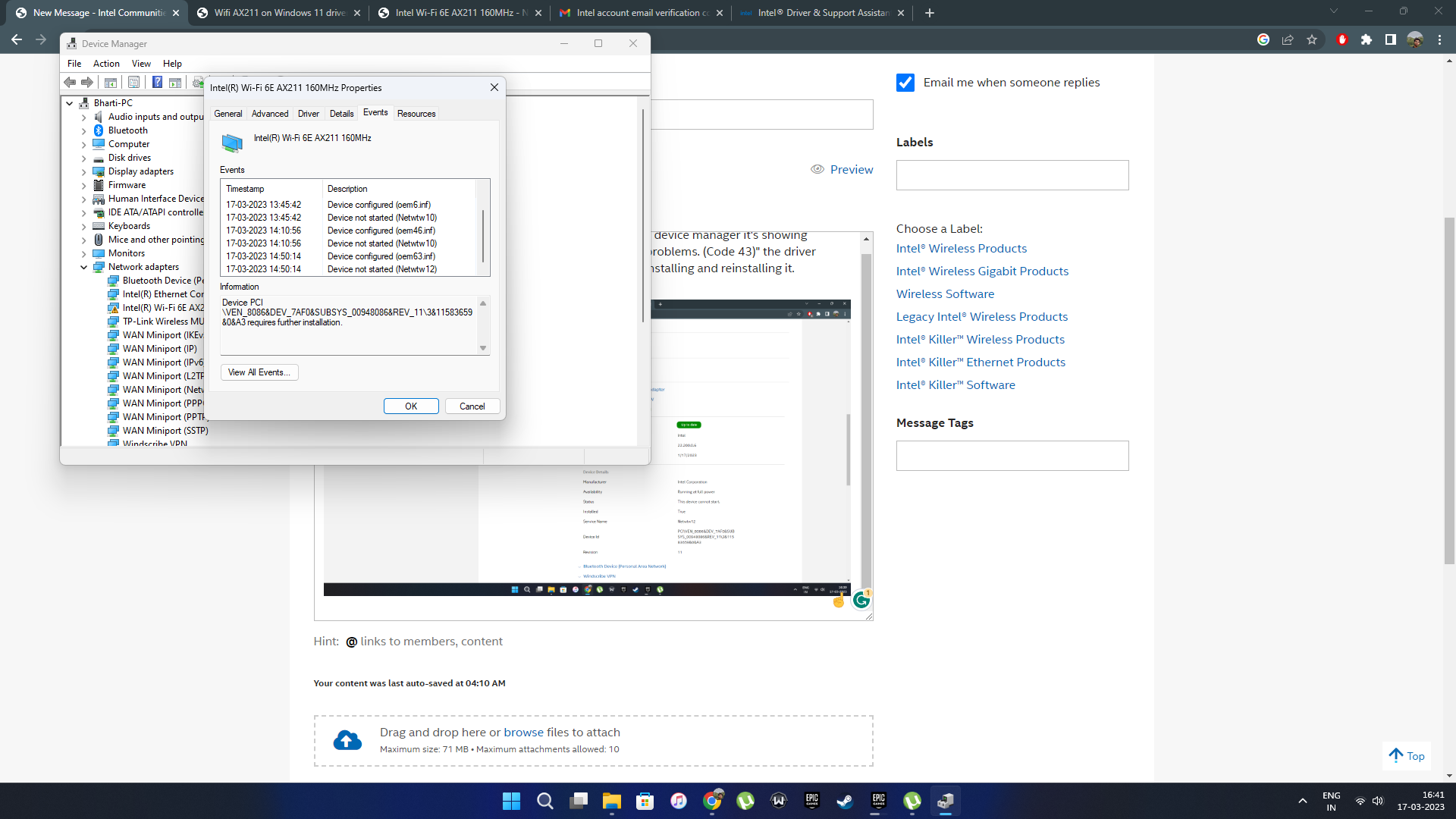Screen dimensions: 1456x819
Task: Collapse the Network adapters node
Action: 84,267
